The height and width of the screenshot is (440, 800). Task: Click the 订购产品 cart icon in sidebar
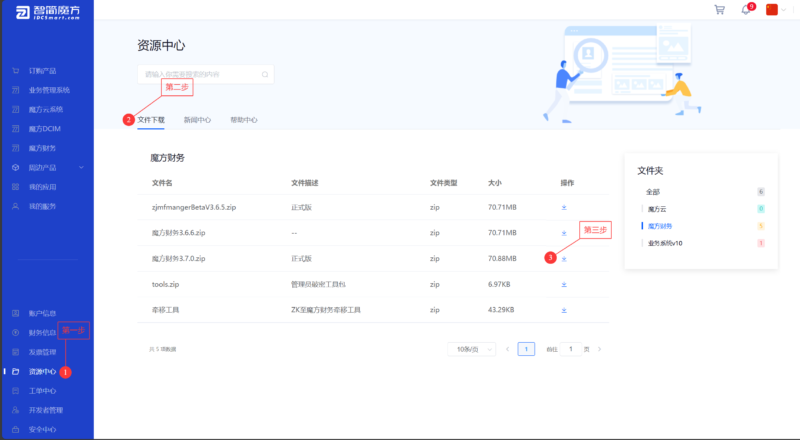pos(16,70)
